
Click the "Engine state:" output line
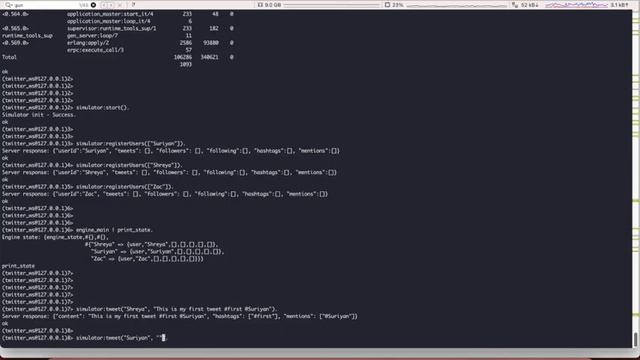(x=56, y=237)
